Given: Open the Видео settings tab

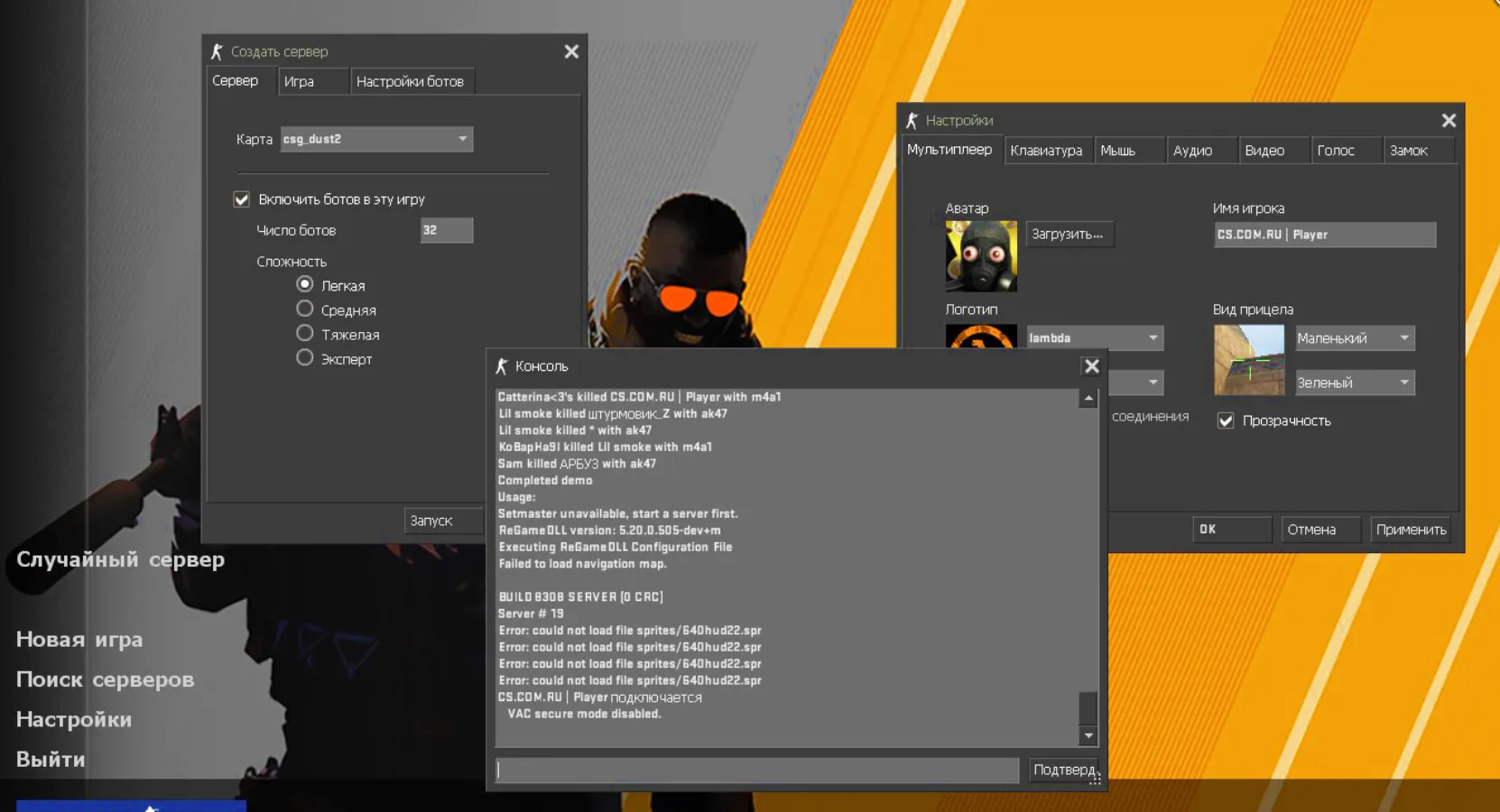Looking at the screenshot, I should tap(1264, 151).
